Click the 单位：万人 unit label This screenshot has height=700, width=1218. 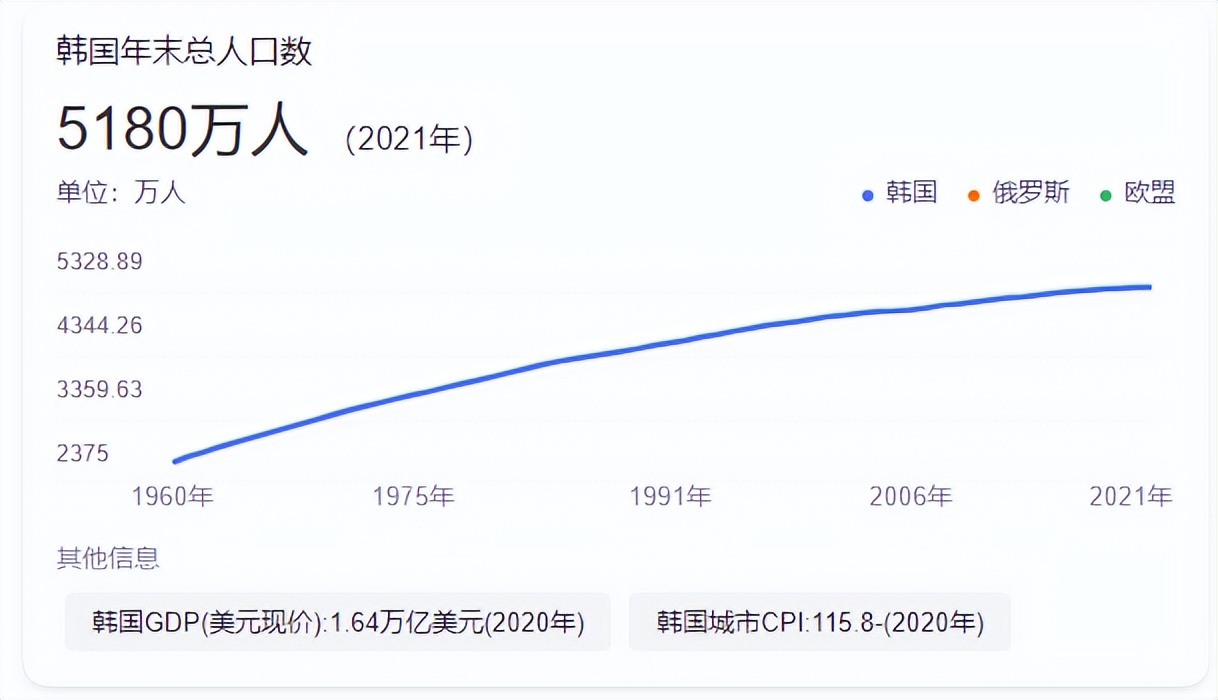121,192
